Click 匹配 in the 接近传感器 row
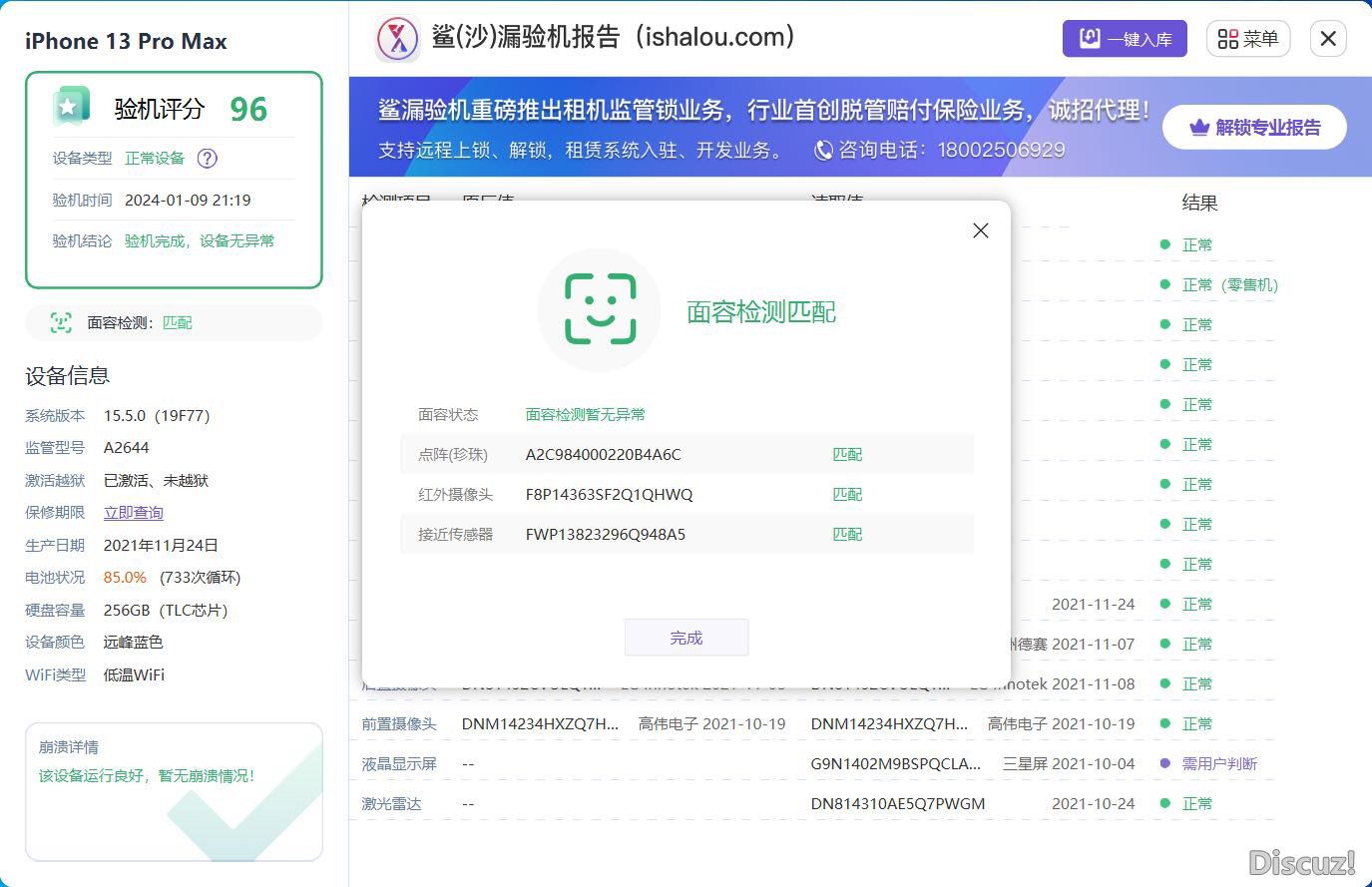Image resolution: width=1372 pixels, height=887 pixels. 847,534
